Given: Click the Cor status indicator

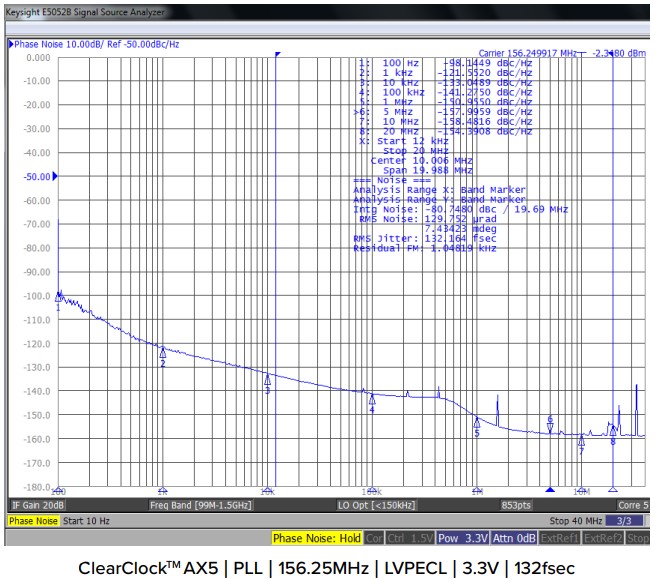Looking at the screenshot, I should pyautogui.click(x=374, y=538).
